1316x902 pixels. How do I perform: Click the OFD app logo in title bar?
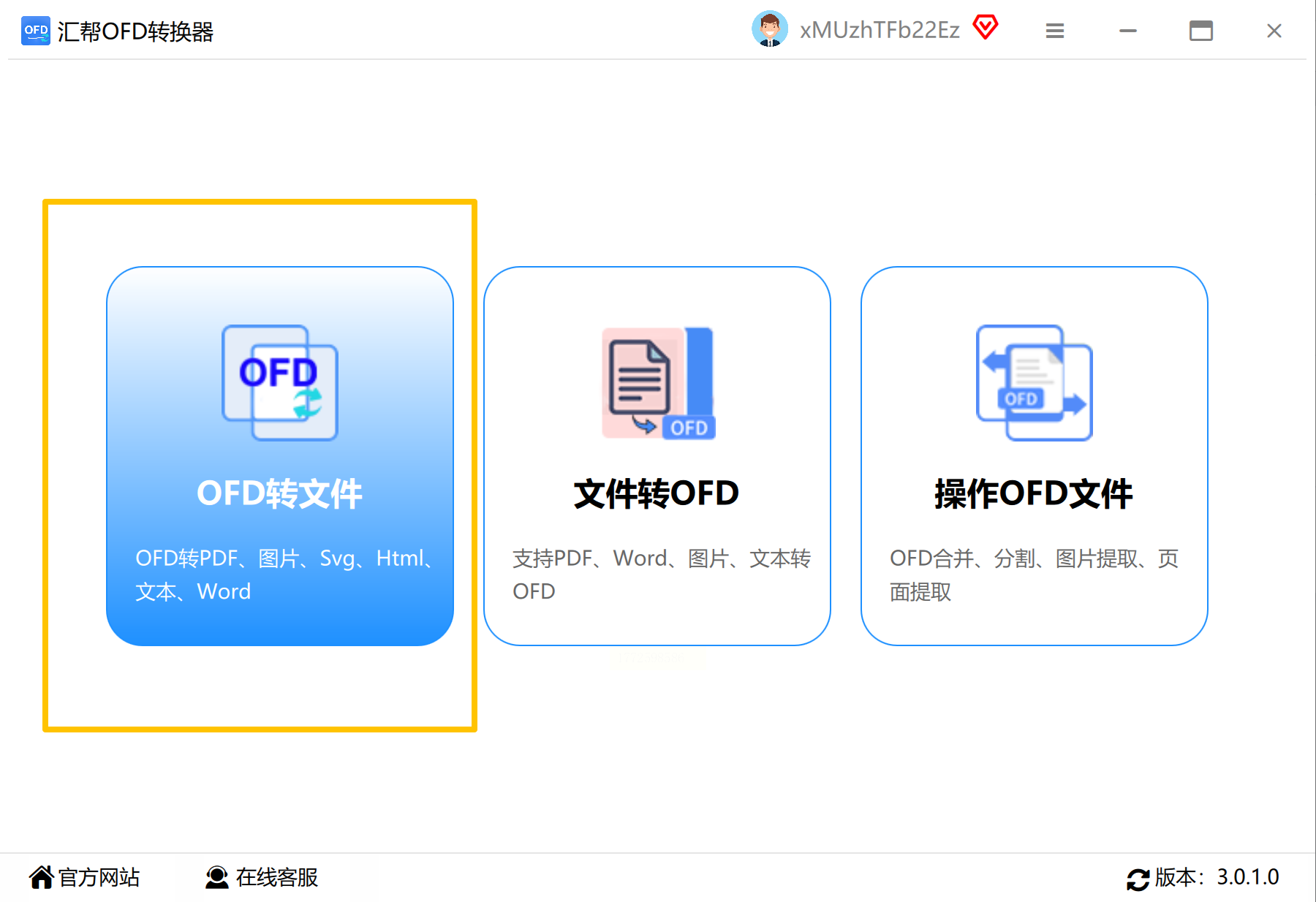(36, 31)
